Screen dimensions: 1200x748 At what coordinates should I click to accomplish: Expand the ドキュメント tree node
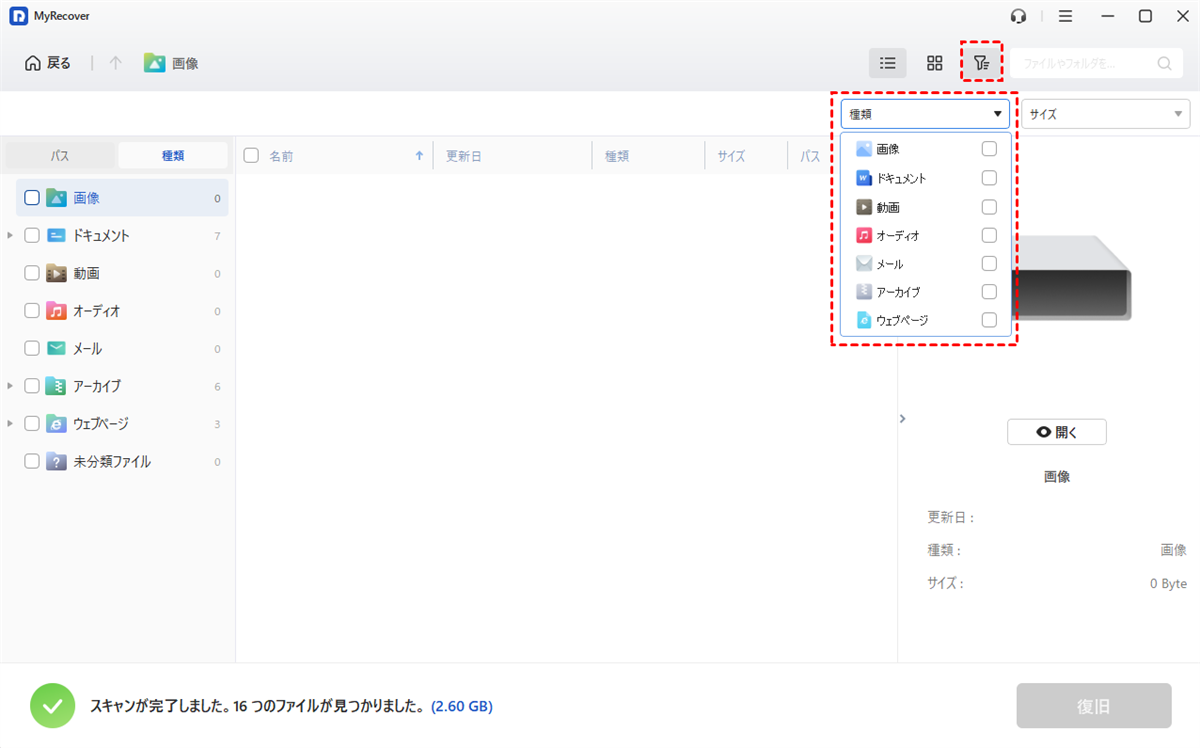[x=10, y=236]
